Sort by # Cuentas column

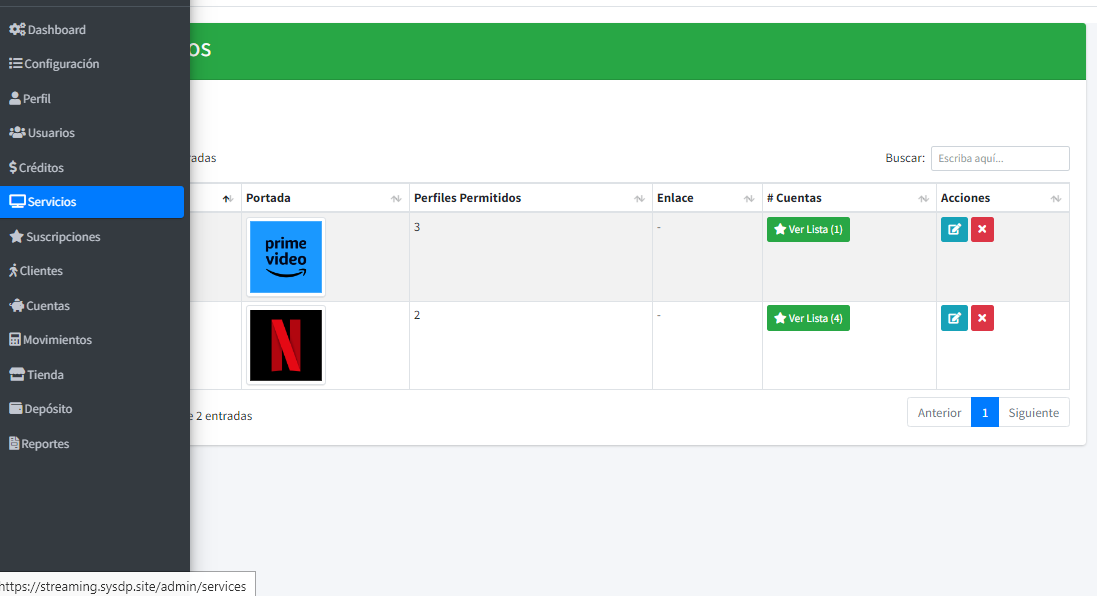pyautogui.click(x=849, y=198)
